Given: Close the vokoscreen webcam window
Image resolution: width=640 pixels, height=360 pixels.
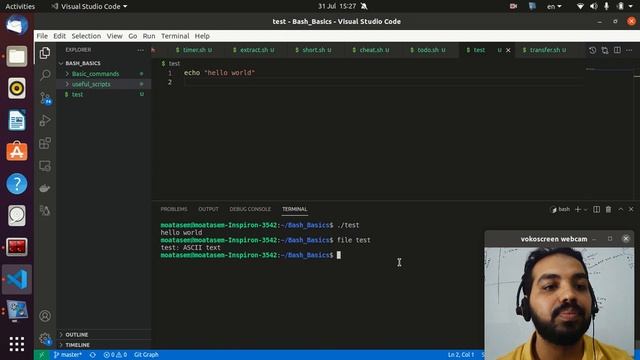Looking at the screenshot, I should pyautogui.click(x=626, y=239).
